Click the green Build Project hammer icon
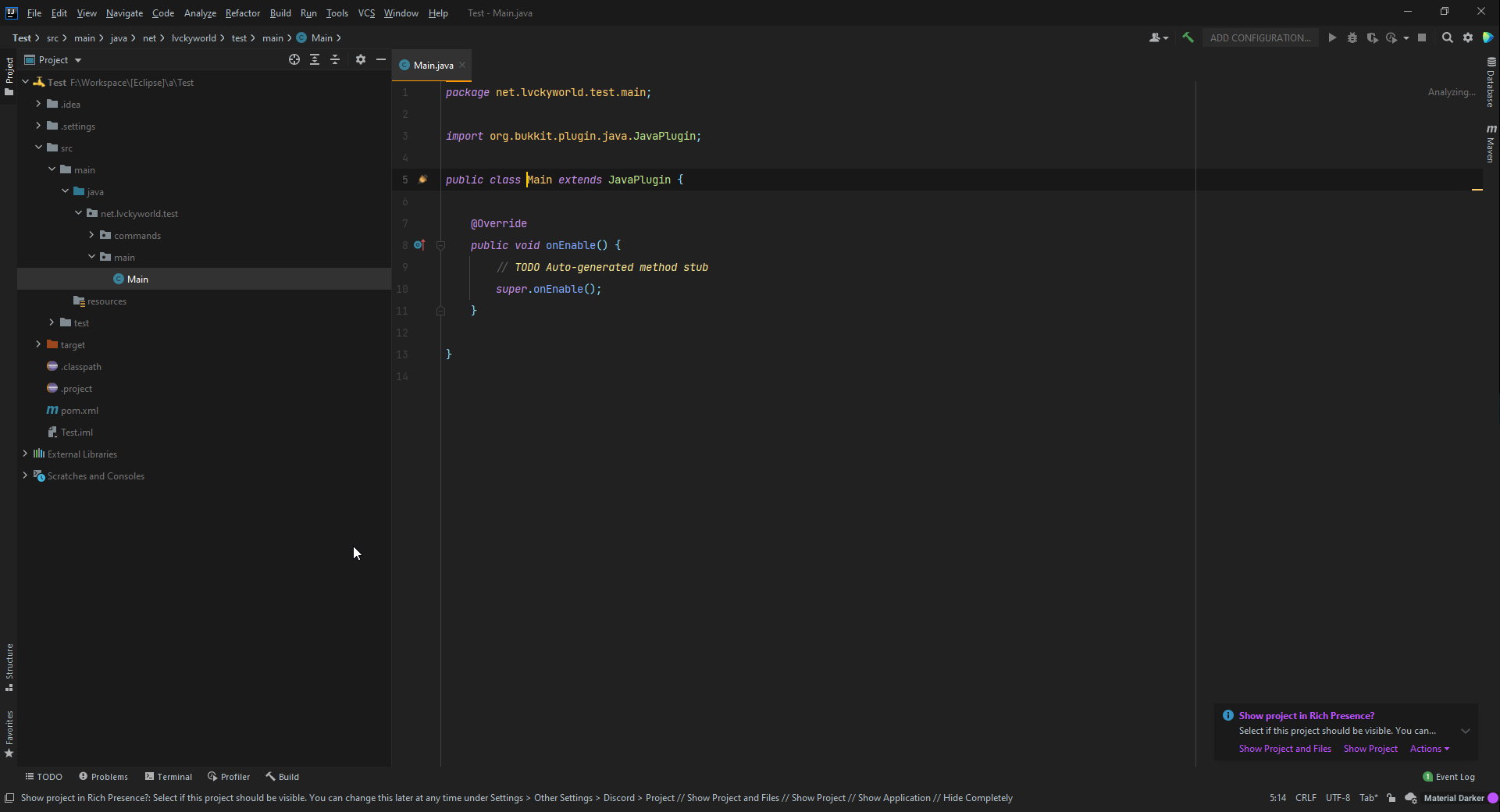 1188,37
